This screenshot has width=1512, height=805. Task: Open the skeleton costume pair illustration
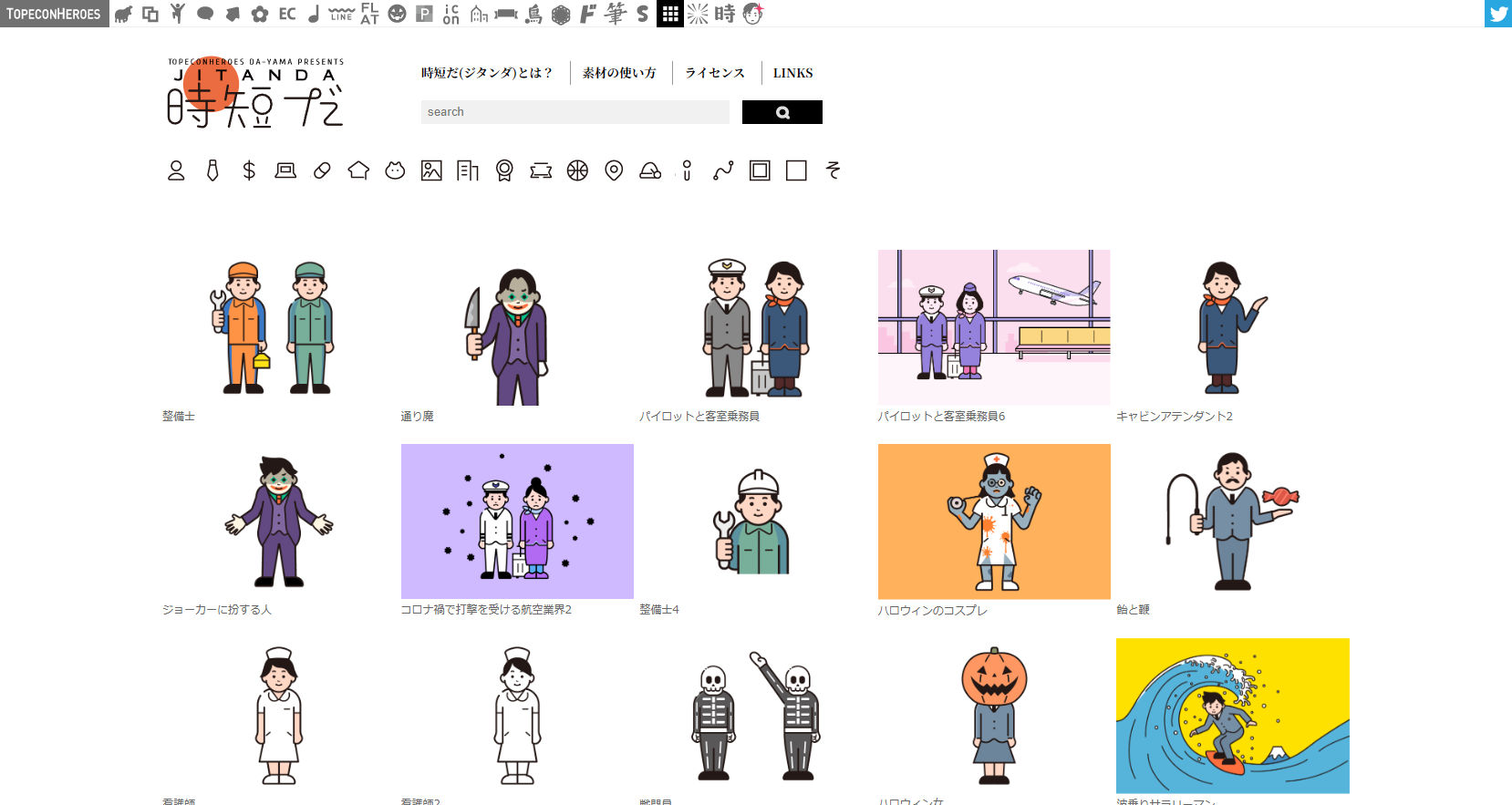pyautogui.click(x=755, y=716)
